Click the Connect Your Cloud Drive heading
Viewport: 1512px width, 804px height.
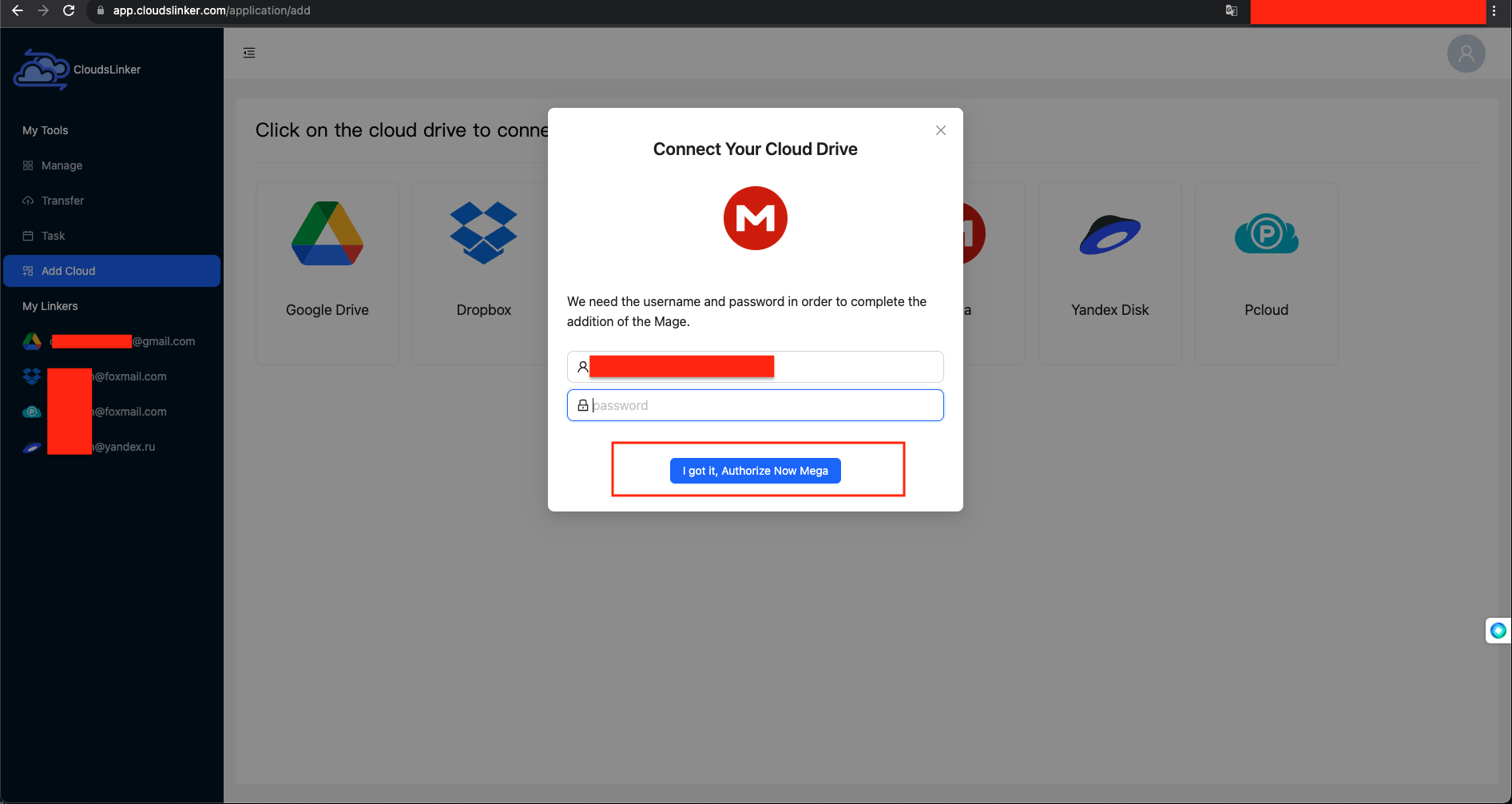point(756,149)
